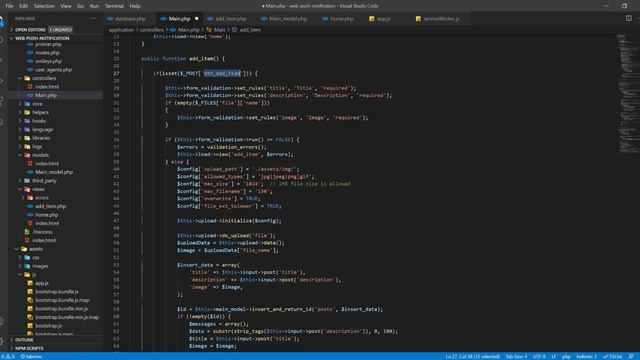Viewport: 640px width, 360px height.
Task: Change the php language mode
Action: tap(566, 357)
